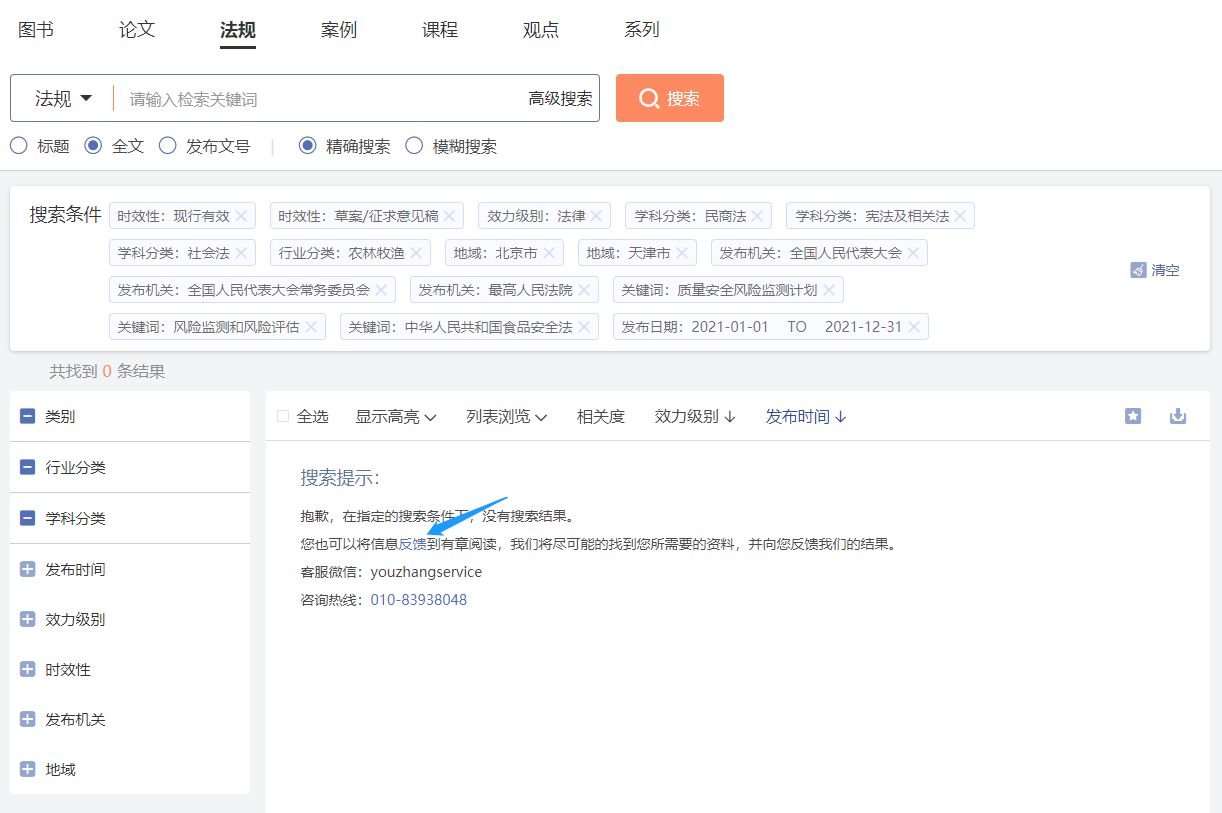The width and height of the screenshot is (1222, 813).
Task: Open the 高级搜索 advanced search link
Action: pos(560,99)
